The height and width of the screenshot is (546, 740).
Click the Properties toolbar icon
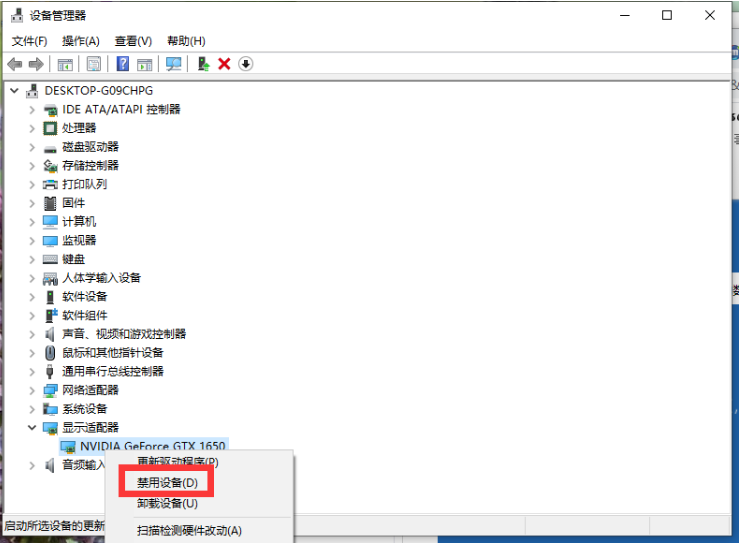(x=94, y=64)
